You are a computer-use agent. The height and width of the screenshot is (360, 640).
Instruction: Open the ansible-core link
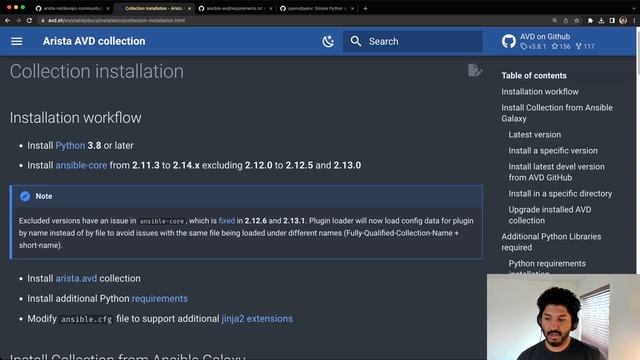click(81, 165)
